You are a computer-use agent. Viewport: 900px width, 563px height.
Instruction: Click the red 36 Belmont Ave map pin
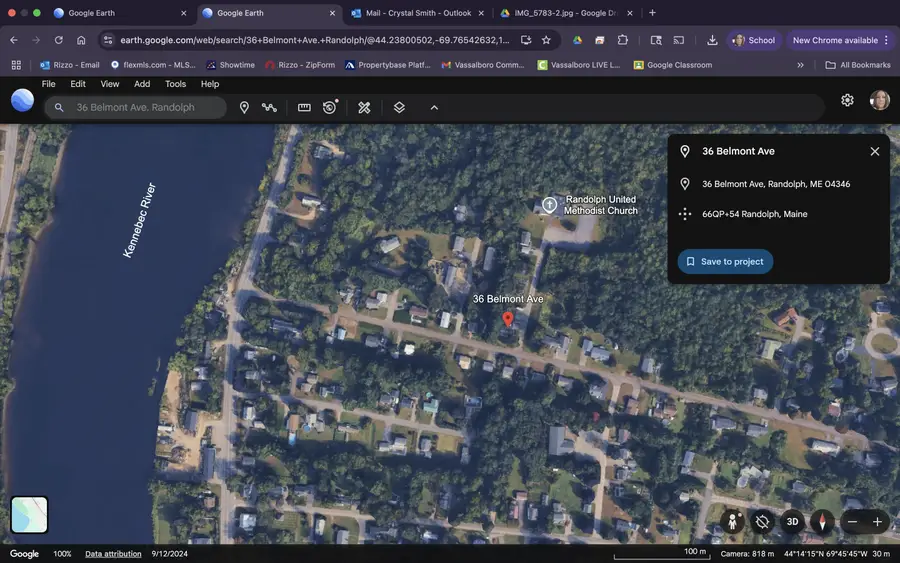coord(507,319)
